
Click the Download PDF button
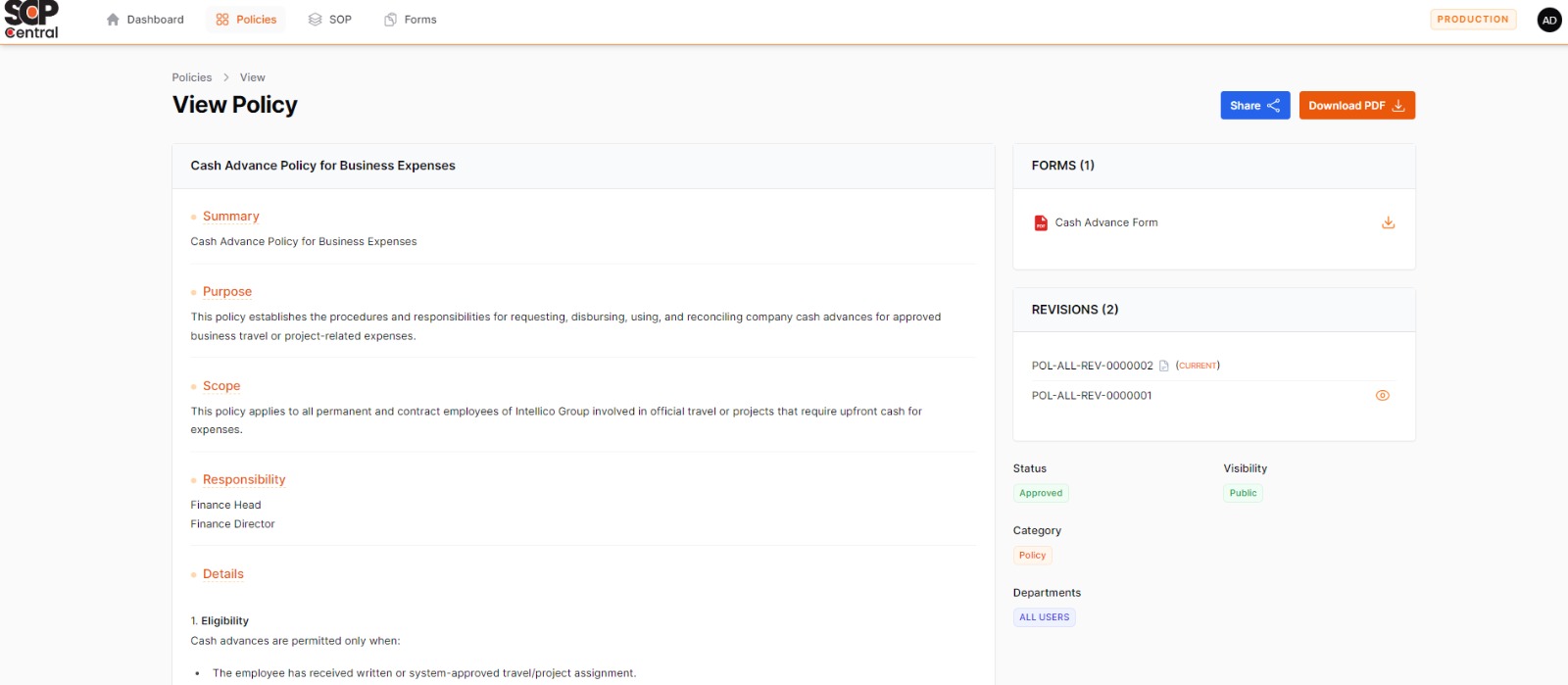(1356, 105)
